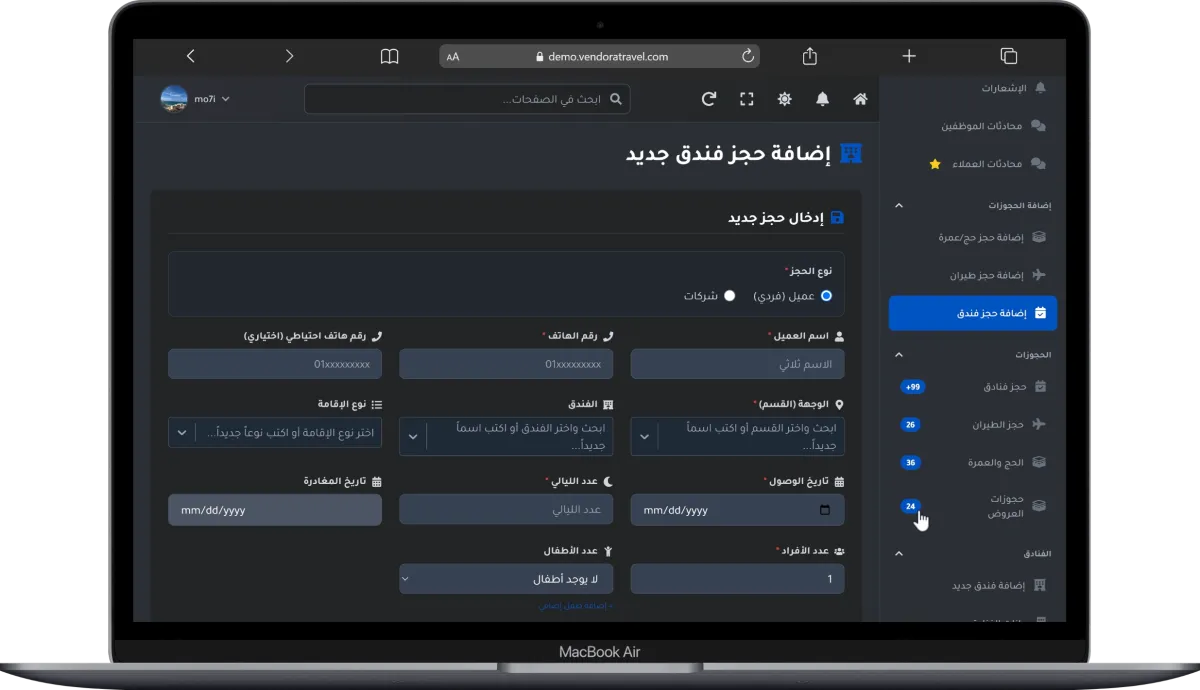Open the notifications bell in top bar
The width and height of the screenshot is (1200, 690).
point(822,99)
